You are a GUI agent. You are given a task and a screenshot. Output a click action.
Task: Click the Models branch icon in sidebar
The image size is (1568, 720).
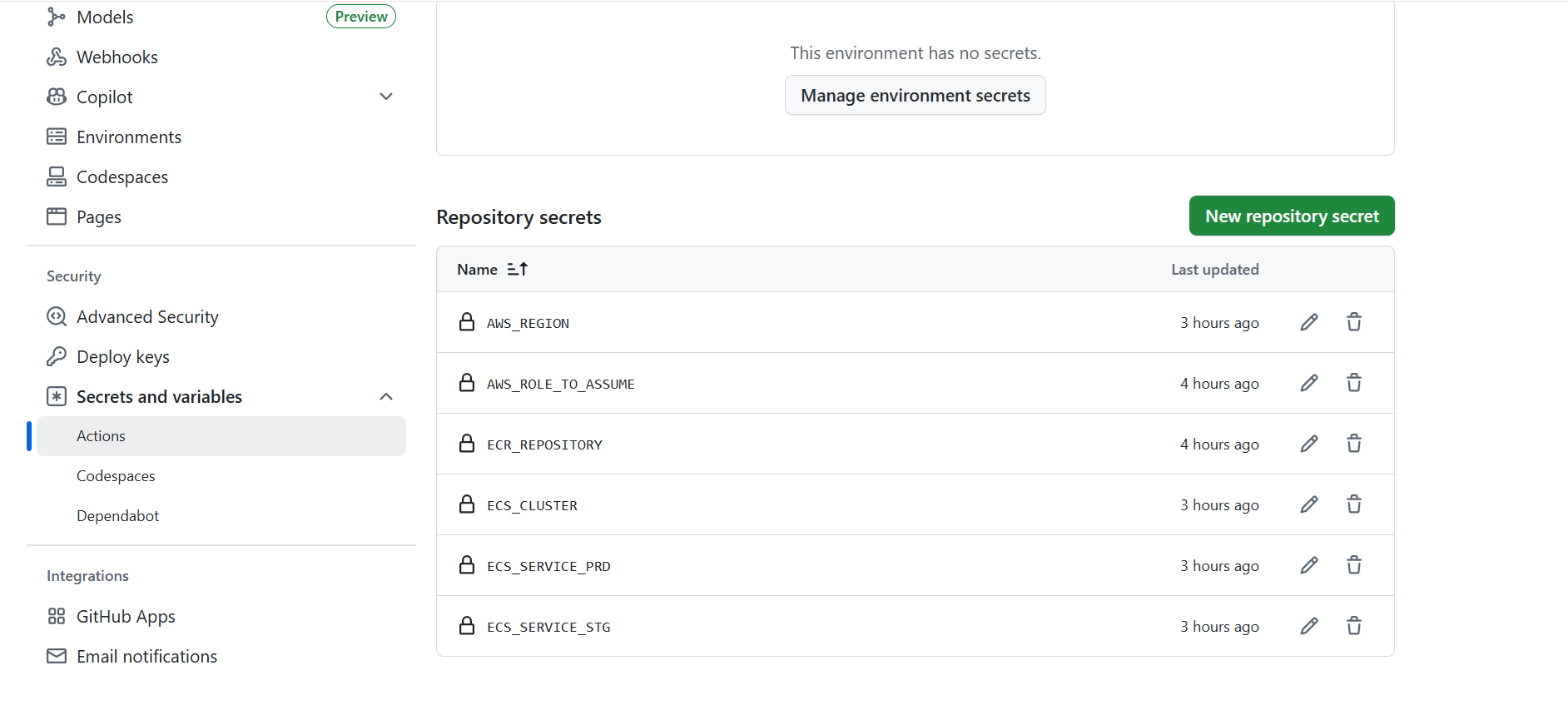click(57, 17)
